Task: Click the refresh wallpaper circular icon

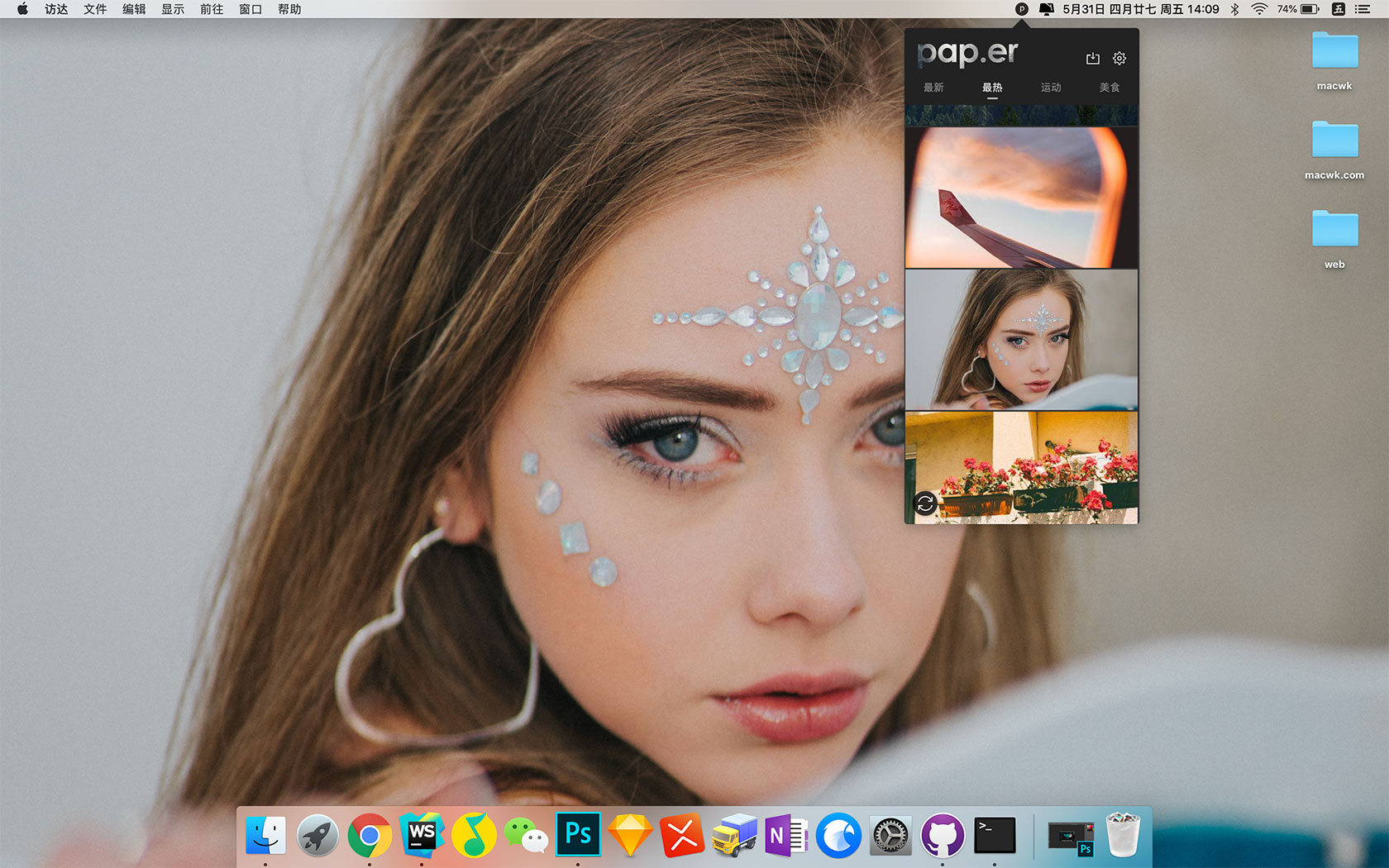Action: click(x=925, y=503)
